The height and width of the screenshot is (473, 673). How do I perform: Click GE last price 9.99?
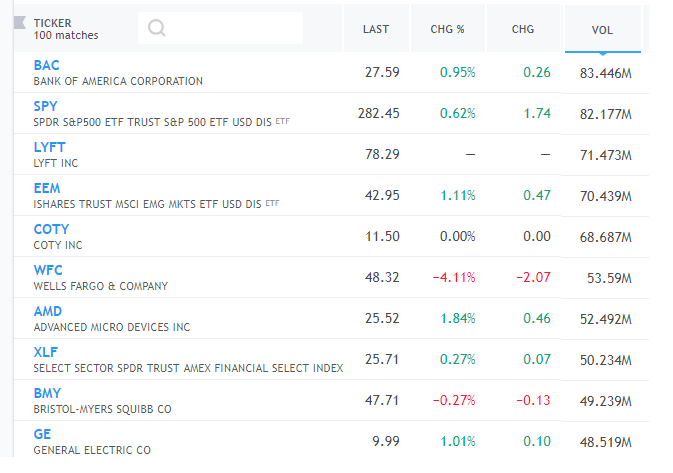pyautogui.click(x=385, y=441)
